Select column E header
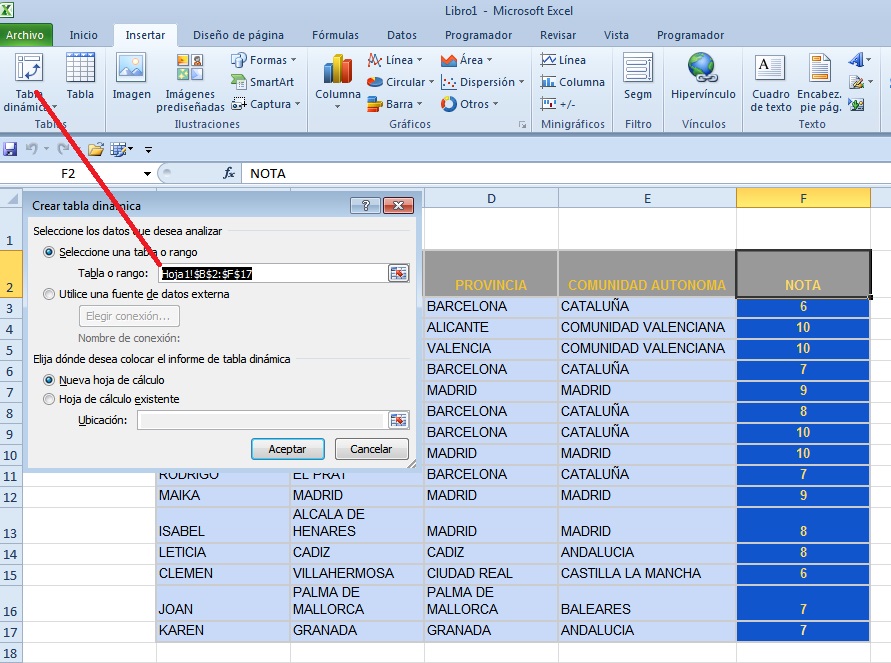 (647, 198)
